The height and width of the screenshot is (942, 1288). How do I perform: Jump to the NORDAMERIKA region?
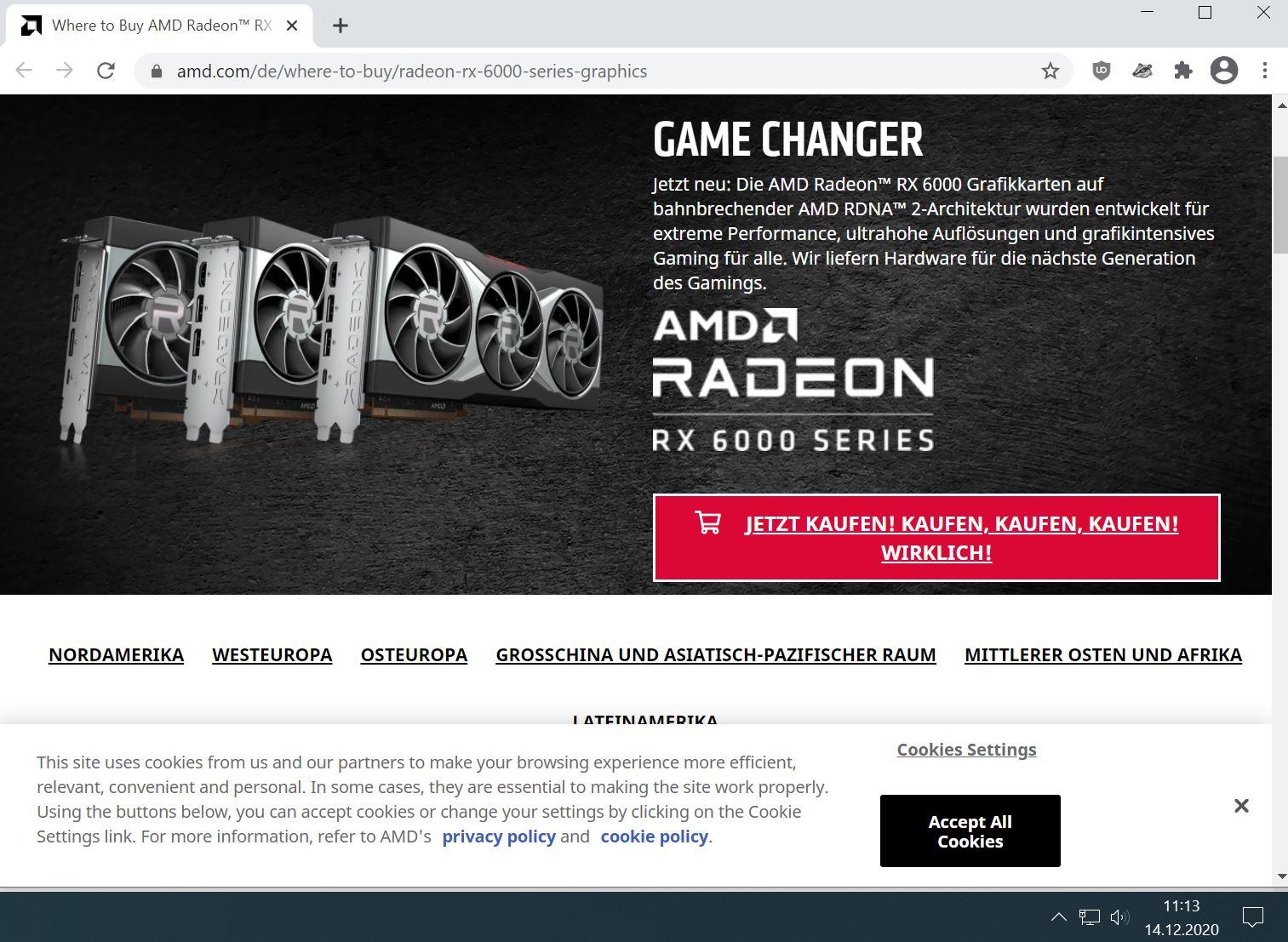(x=116, y=654)
